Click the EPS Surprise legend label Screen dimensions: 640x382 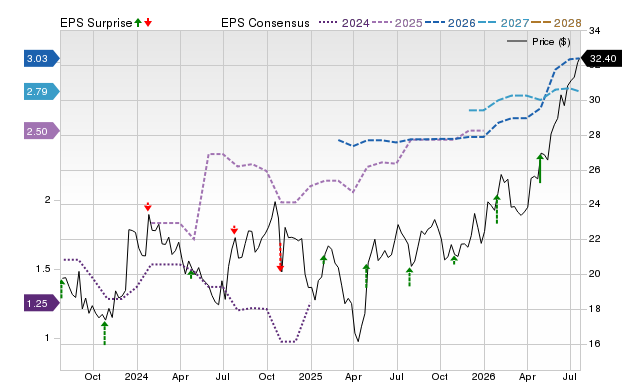click(x=96, y=23)
